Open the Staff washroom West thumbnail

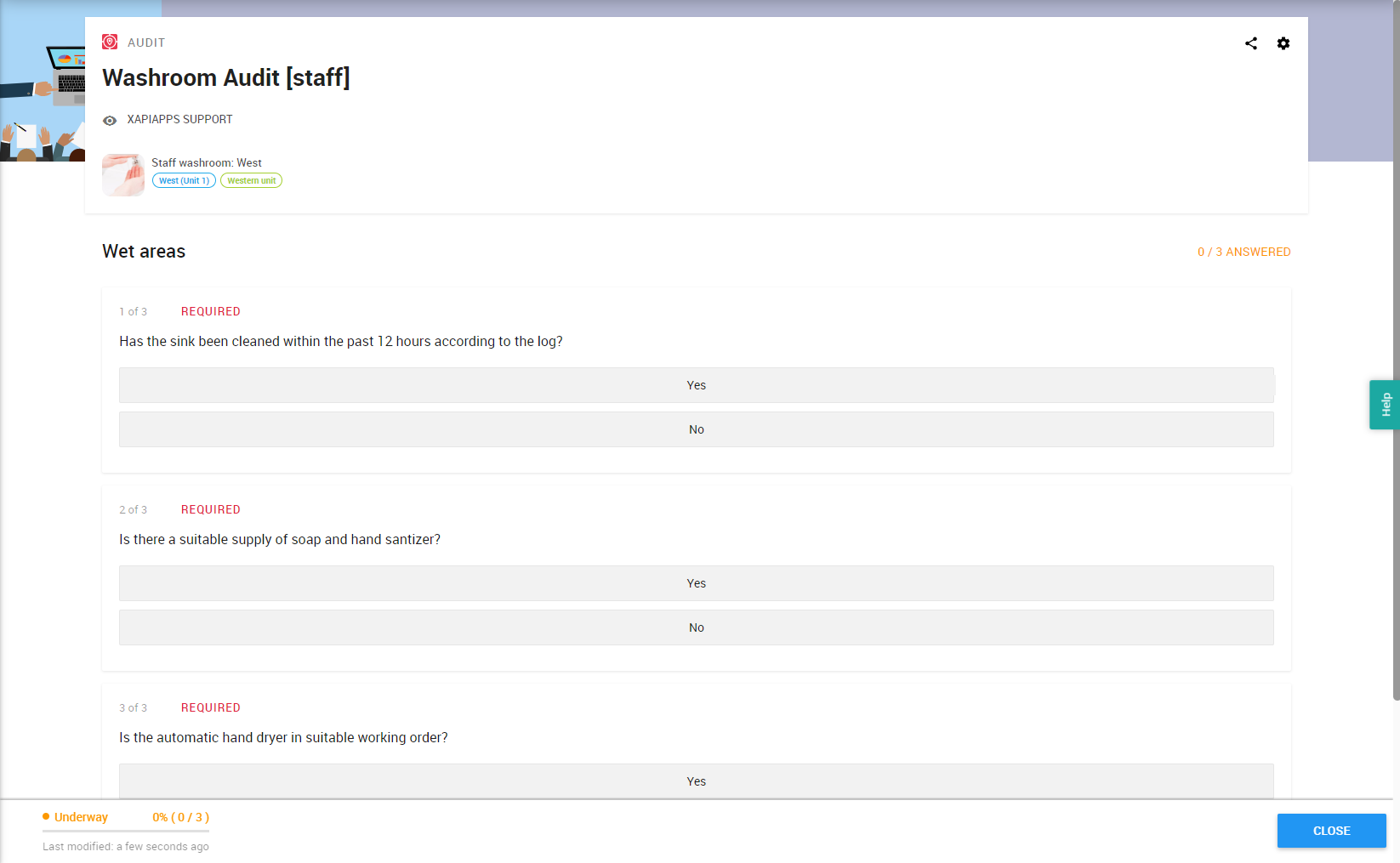(123, 175)
